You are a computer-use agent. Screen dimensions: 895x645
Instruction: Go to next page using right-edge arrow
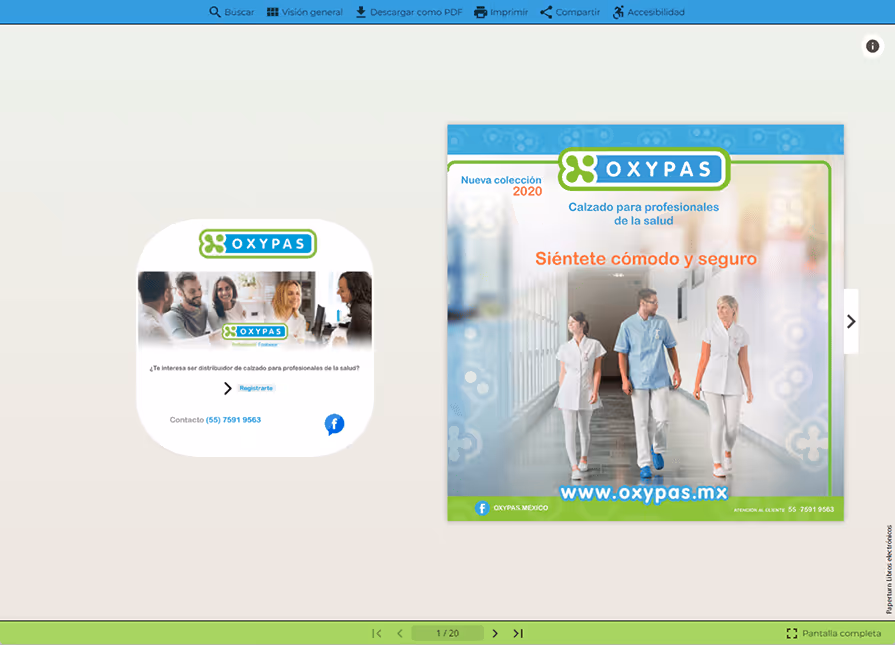pos(851,321)
